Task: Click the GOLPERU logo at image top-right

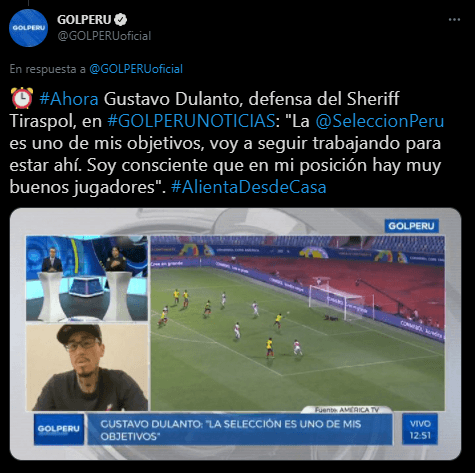Action: (411, 226)
